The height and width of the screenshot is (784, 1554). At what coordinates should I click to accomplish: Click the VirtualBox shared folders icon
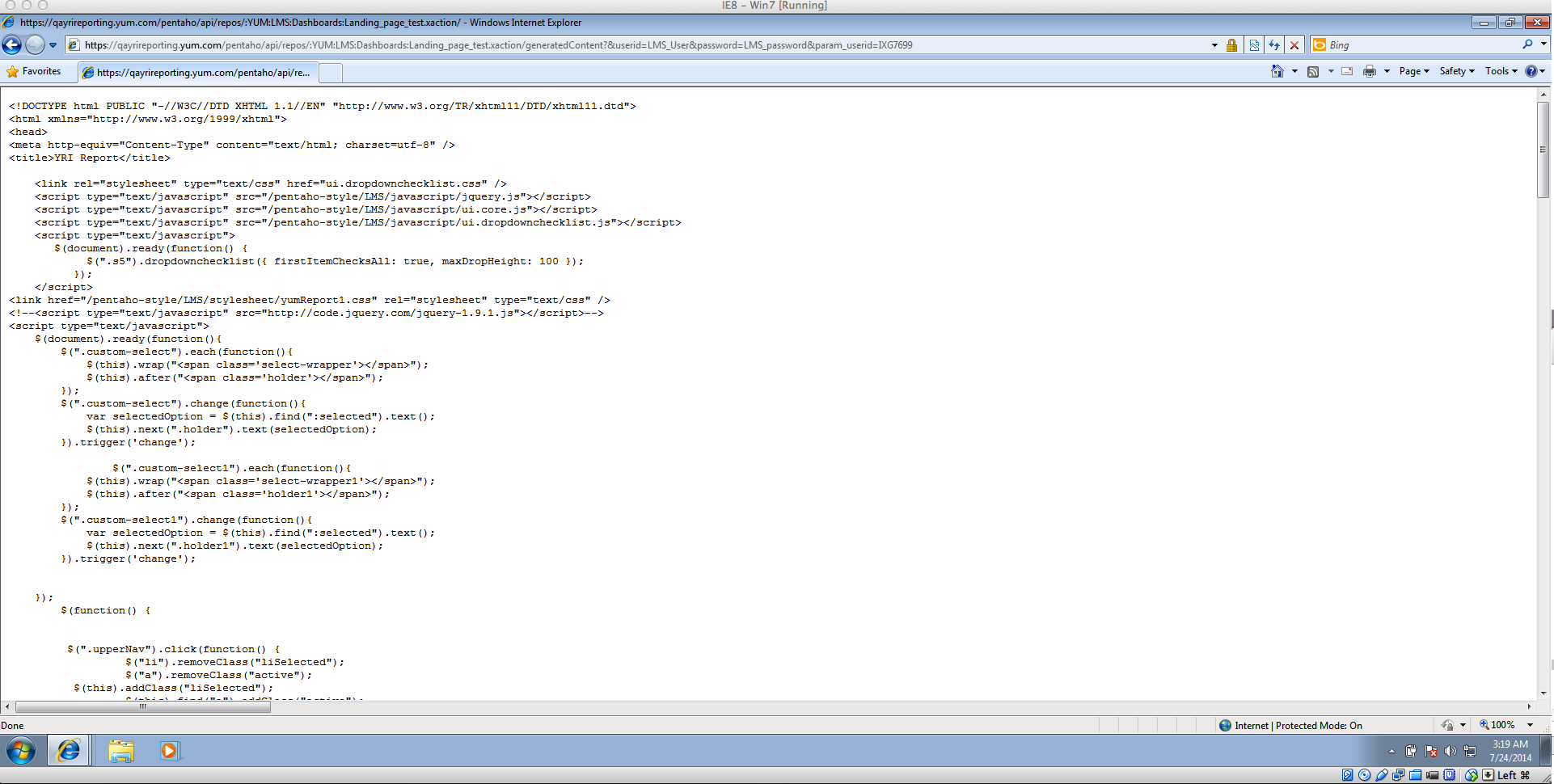coord(1416,775)
